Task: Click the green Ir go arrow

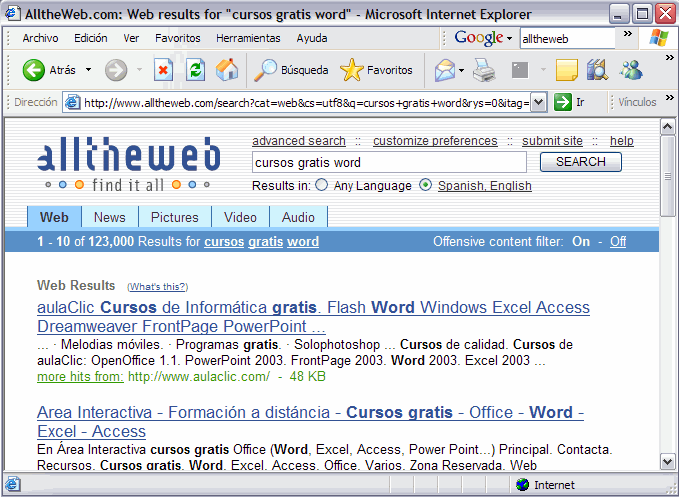Action: [563, 103]
